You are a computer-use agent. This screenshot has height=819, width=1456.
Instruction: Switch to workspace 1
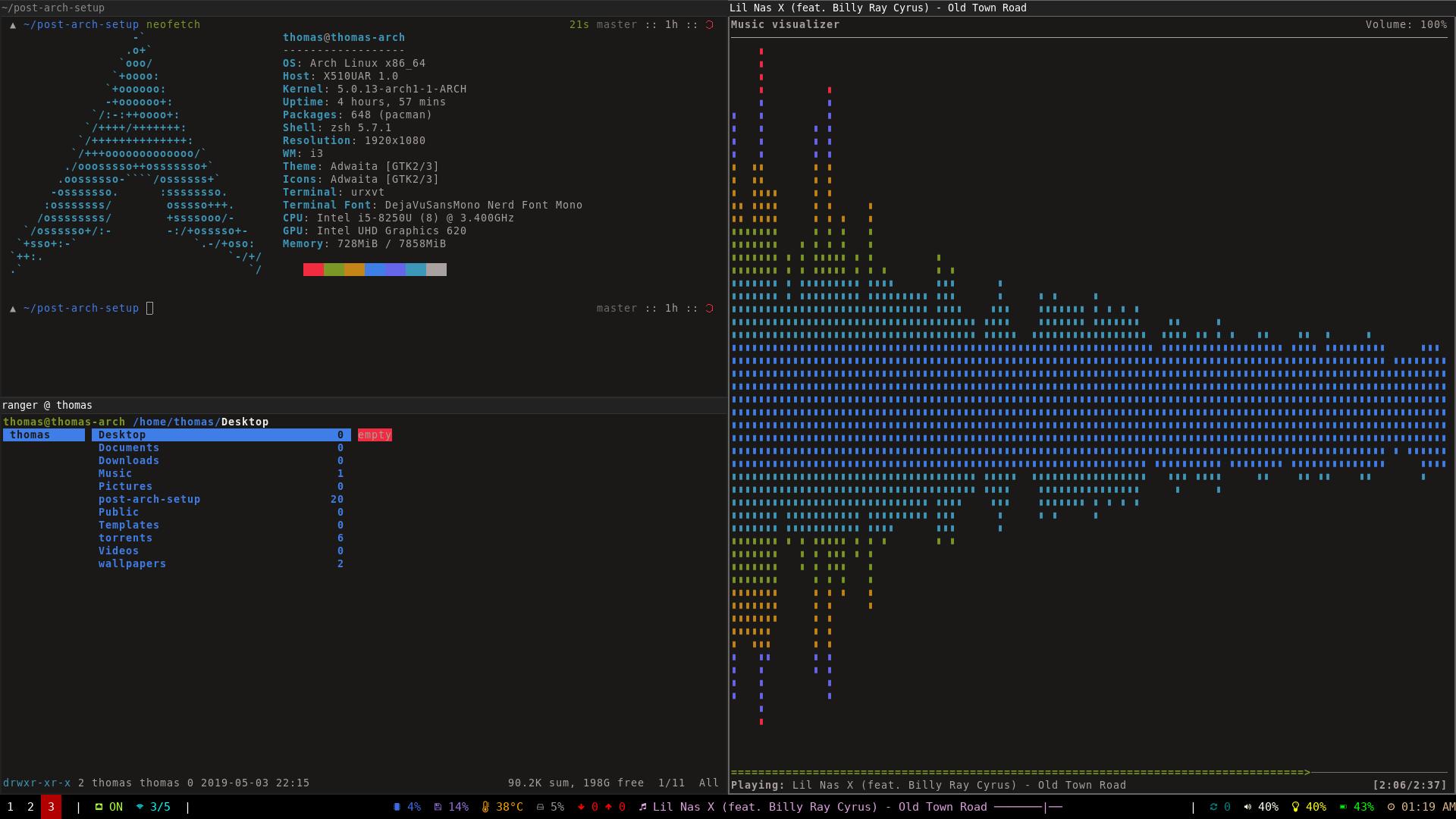click(10, 807)
